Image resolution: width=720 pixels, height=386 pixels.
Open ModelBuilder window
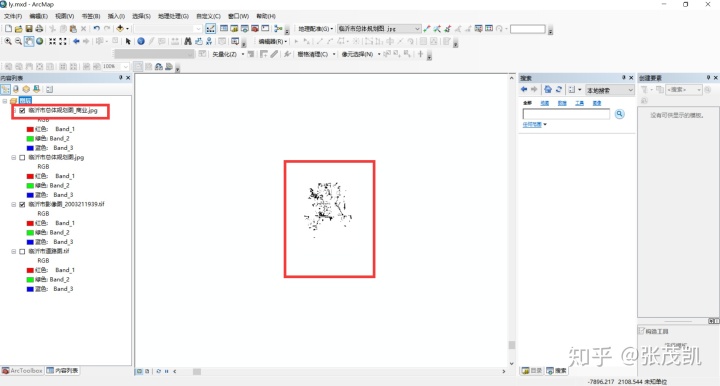(278, 29)
